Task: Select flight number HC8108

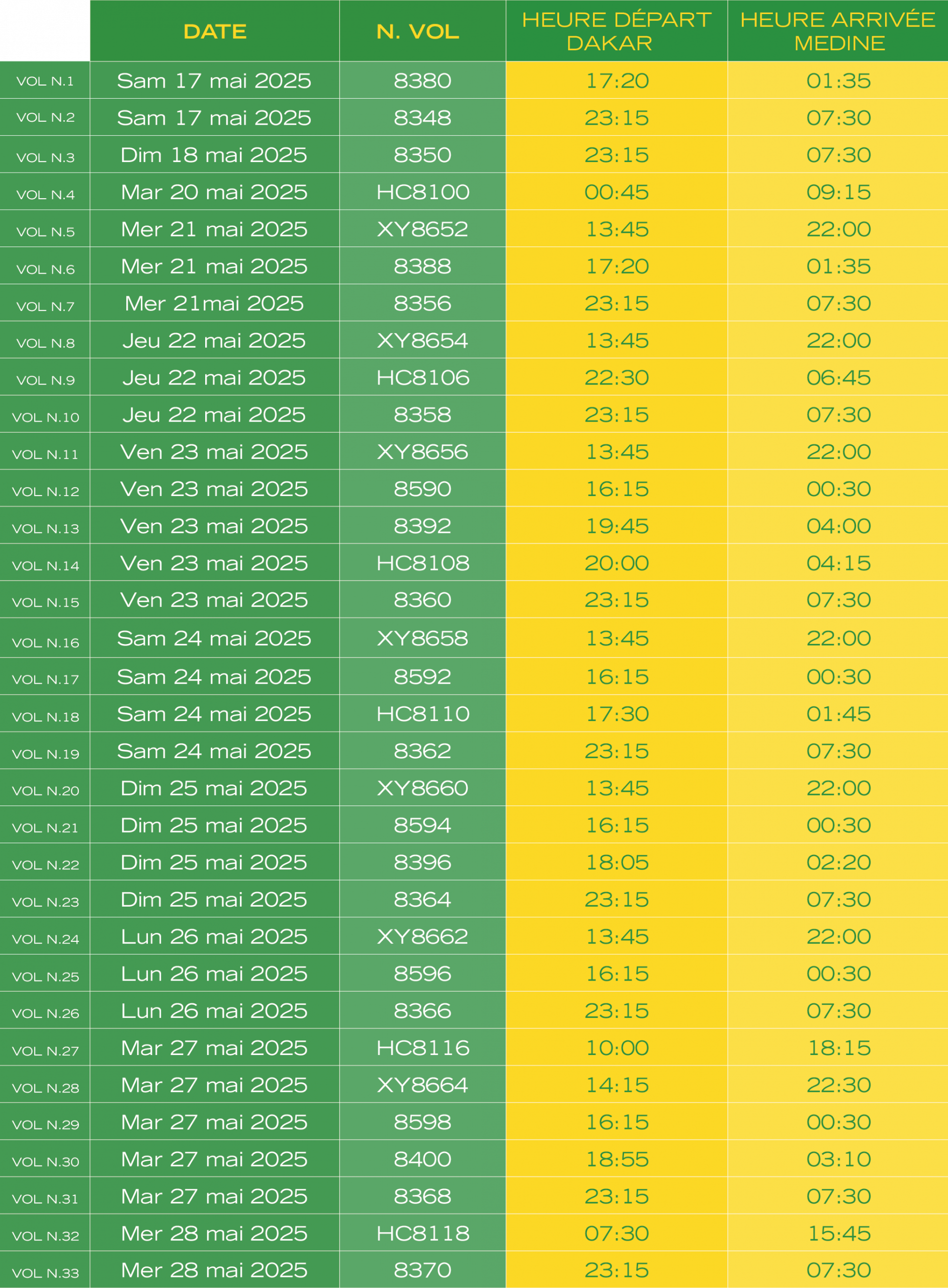Action: coord(423,563)
